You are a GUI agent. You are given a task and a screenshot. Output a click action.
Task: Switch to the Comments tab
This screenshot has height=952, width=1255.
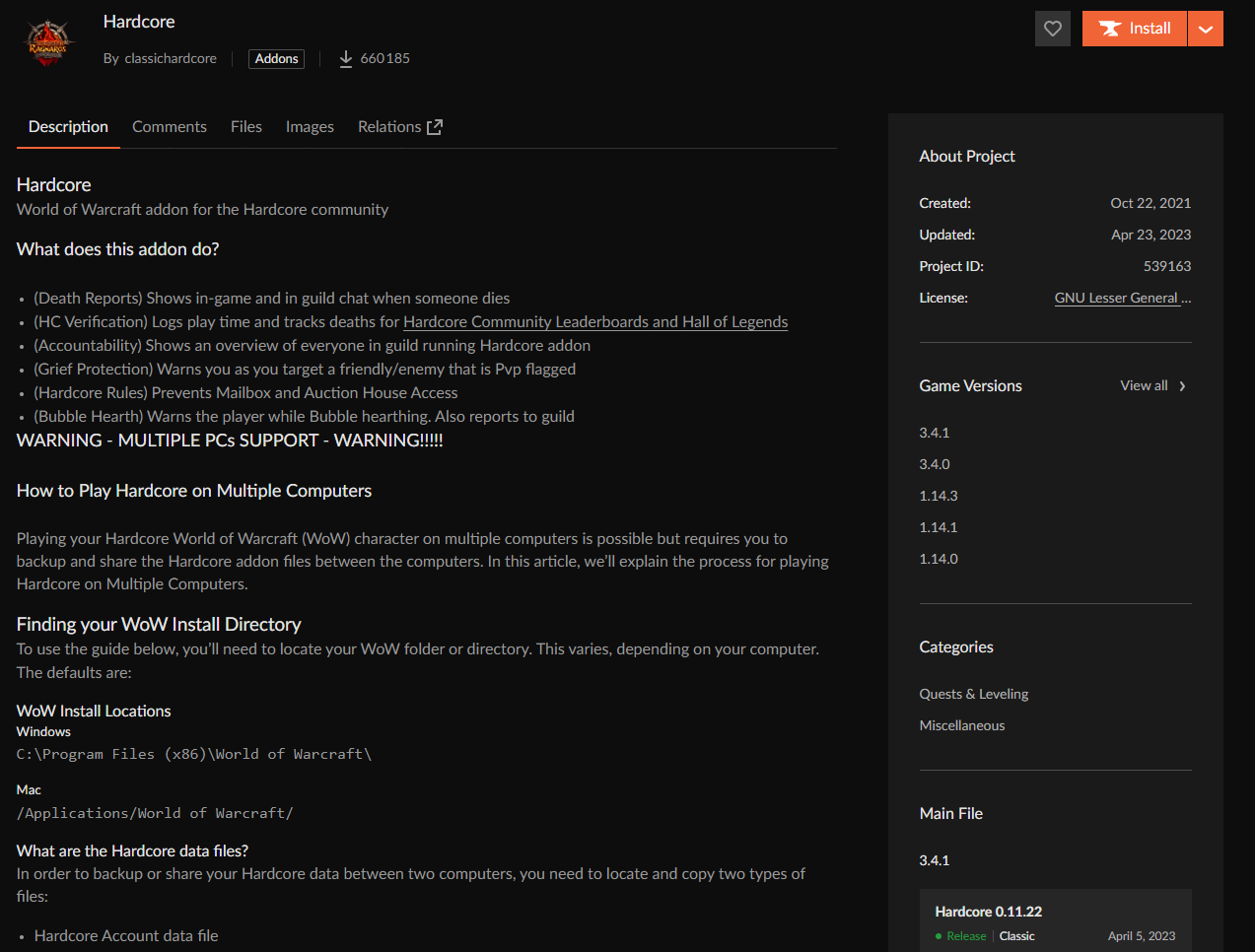point(170,127)
